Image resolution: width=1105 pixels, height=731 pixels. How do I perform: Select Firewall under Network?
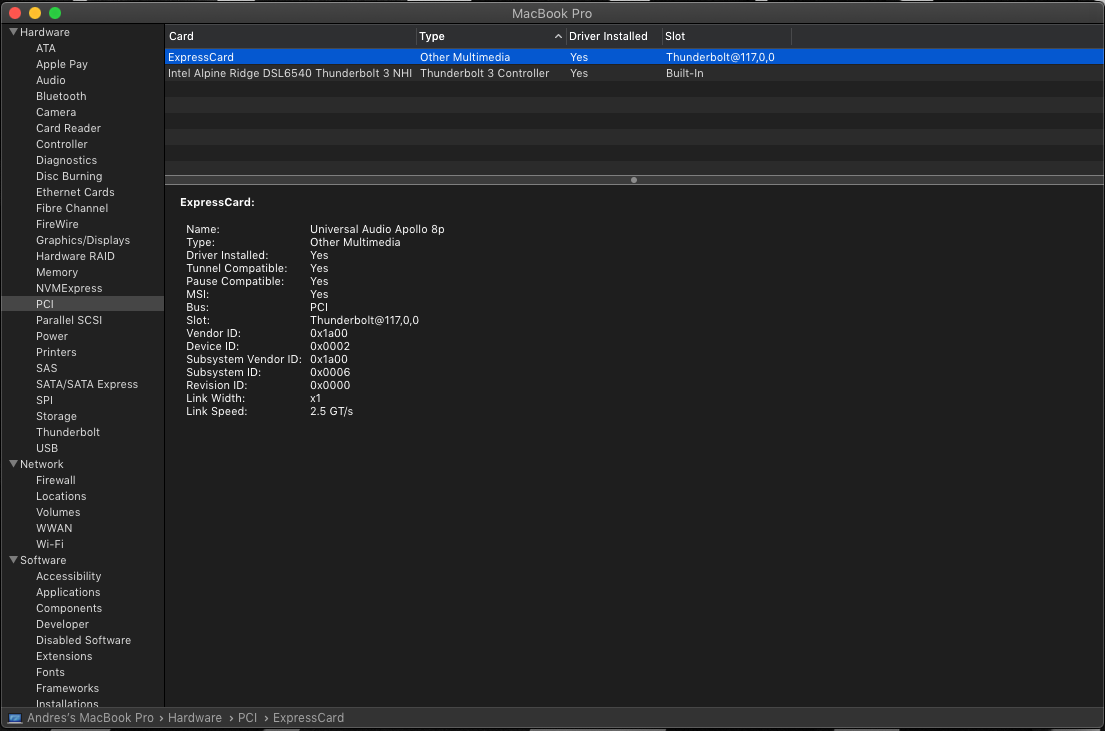56,480
